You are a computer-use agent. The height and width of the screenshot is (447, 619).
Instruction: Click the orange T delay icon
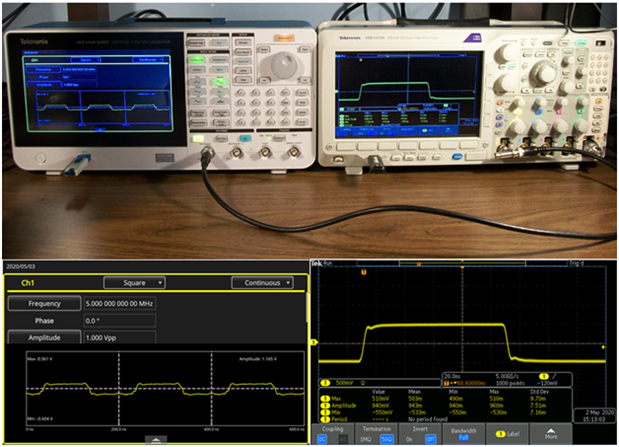click(448, 383)
